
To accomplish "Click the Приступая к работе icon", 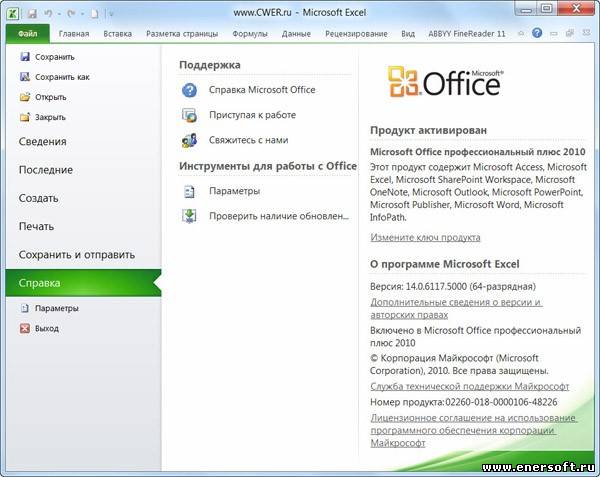I will tap(189, 115).
